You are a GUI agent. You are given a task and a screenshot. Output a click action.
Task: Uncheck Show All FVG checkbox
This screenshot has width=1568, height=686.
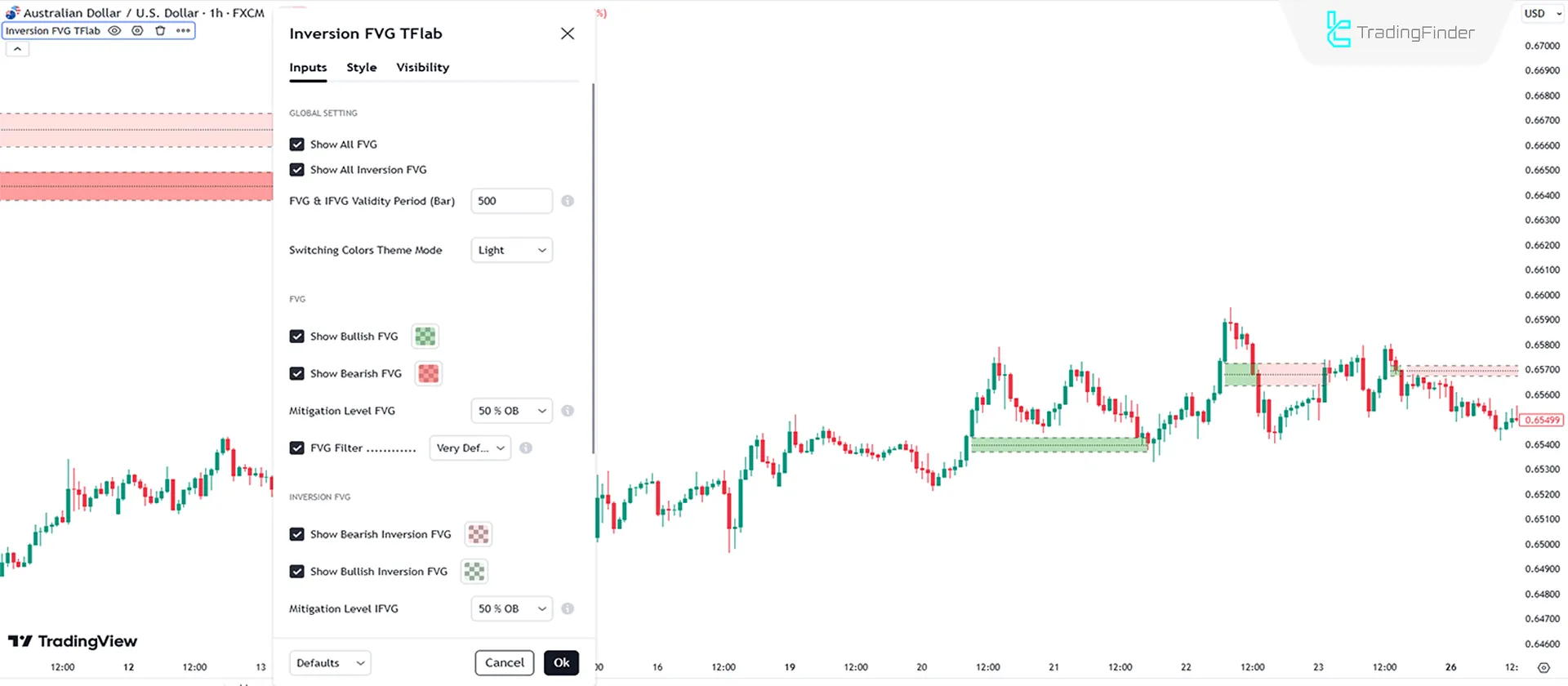[297, 145]
